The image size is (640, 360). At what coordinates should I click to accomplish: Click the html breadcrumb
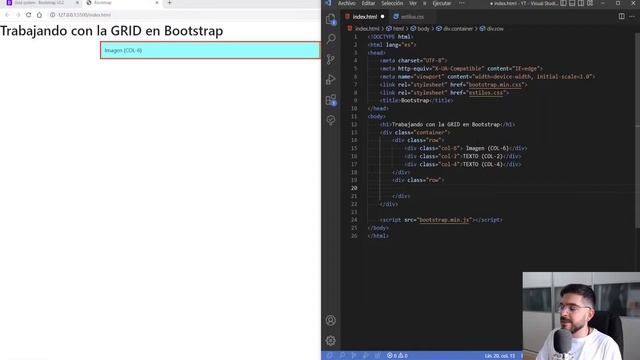[395, 29]
